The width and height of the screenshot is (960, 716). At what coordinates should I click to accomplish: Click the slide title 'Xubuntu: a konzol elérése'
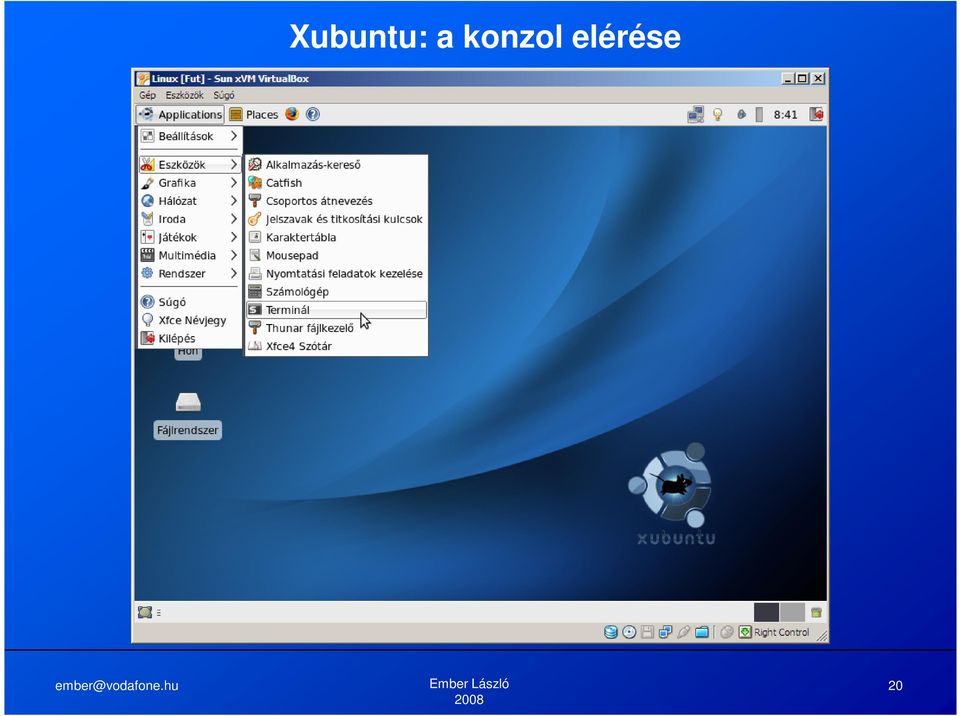point(485,36)
